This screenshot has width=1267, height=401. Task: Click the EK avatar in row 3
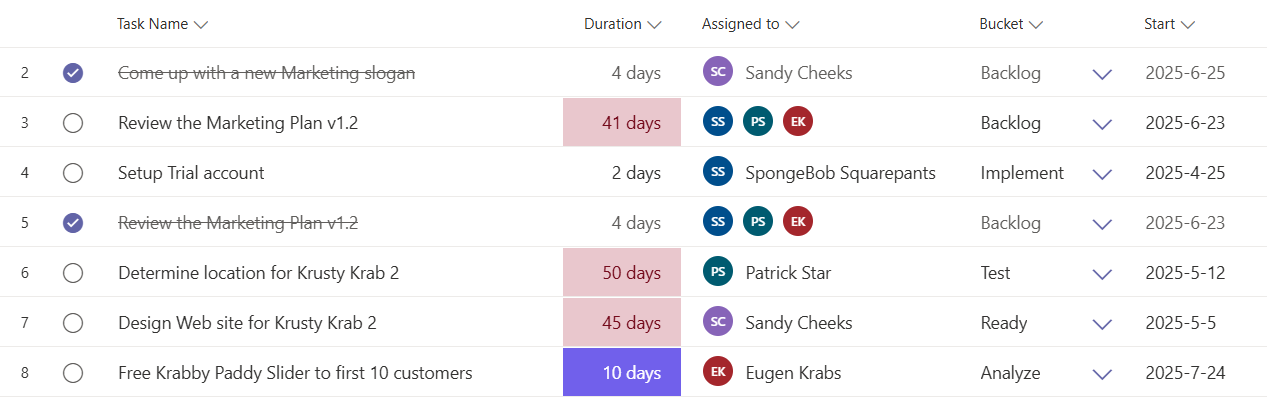click(798, 122)
